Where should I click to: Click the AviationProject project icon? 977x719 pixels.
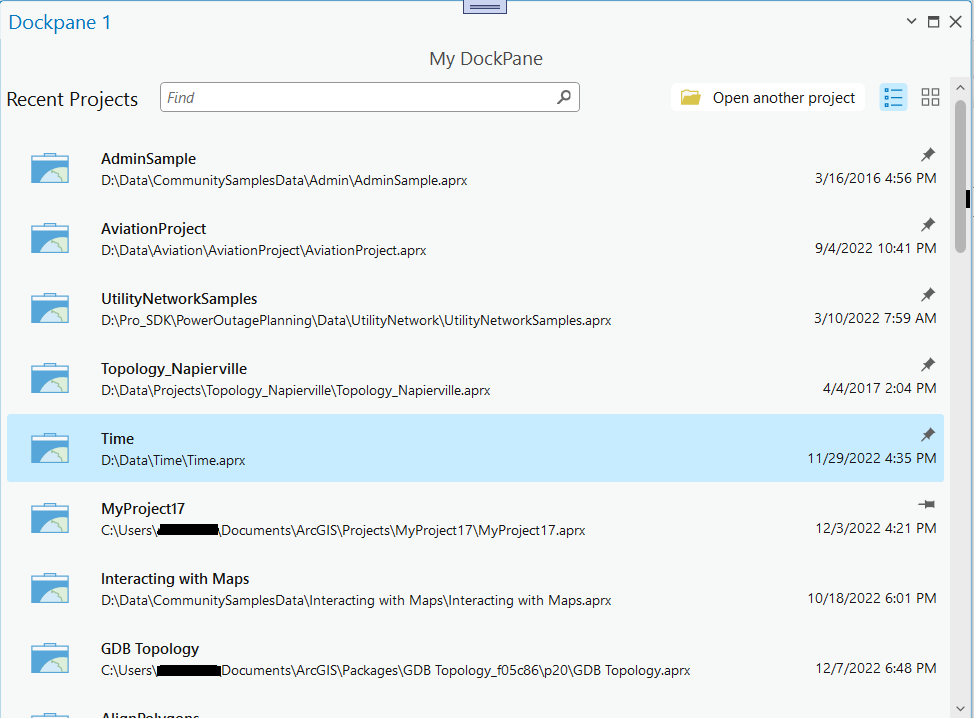[50, 239]
